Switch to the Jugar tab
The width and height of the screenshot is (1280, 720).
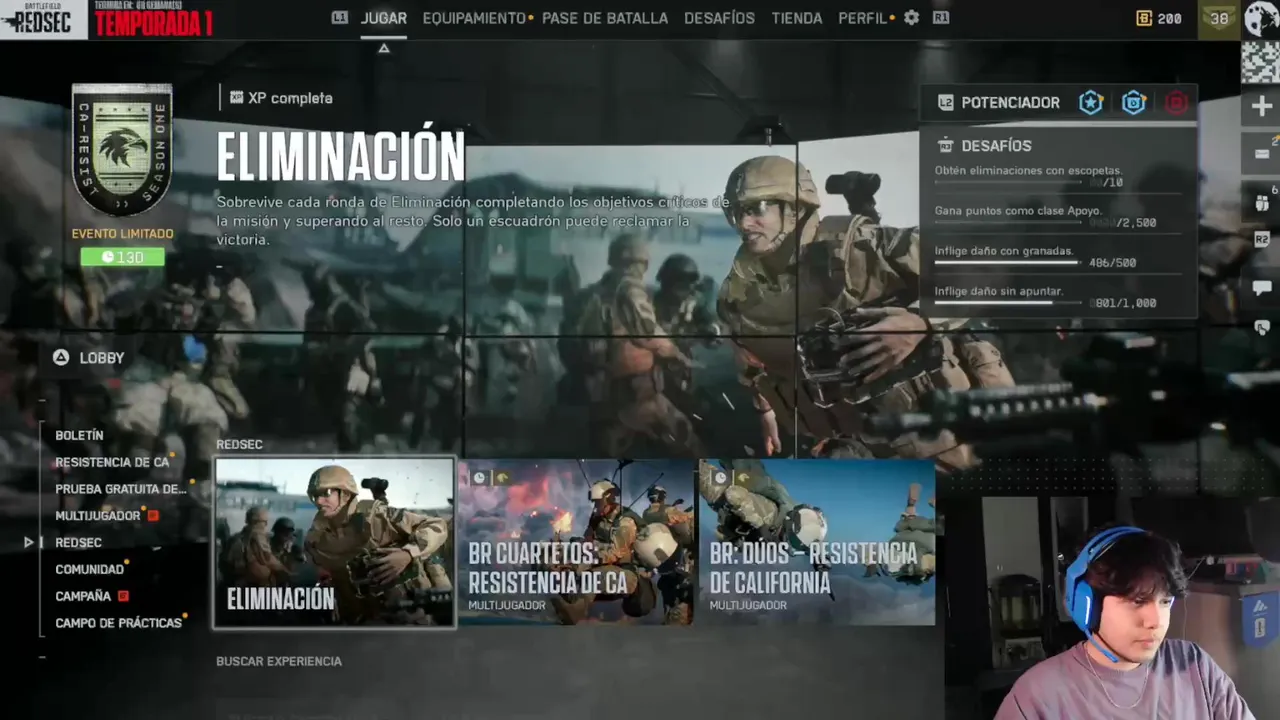pos(384,18)
